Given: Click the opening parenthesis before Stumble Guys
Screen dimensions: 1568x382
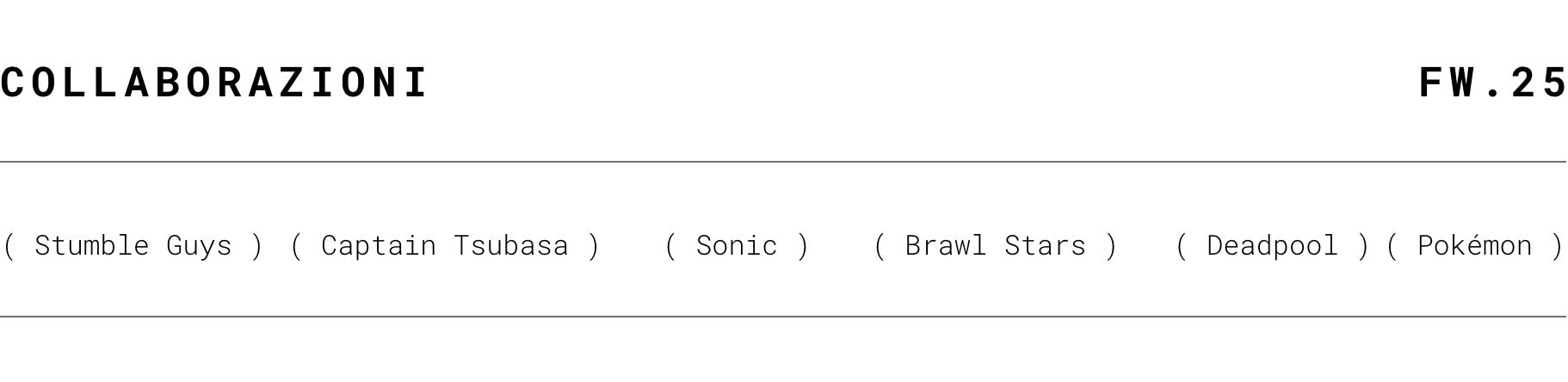Looking at the screenshot, I should tap(9, 246).
